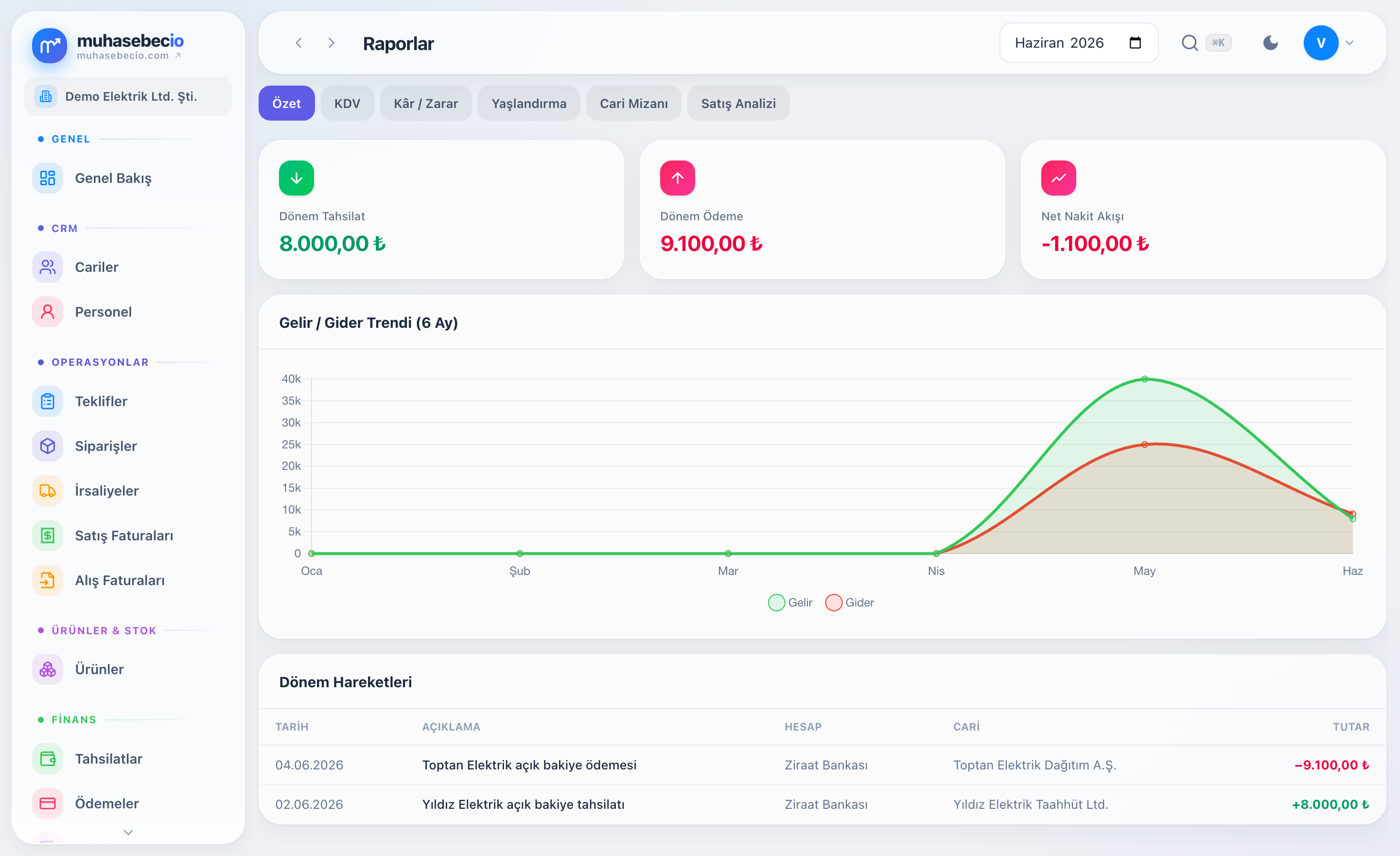Expand sidebar with bottom chevron
The width and height of the screenshot is (1400, 856).
(x=128, y=832)
